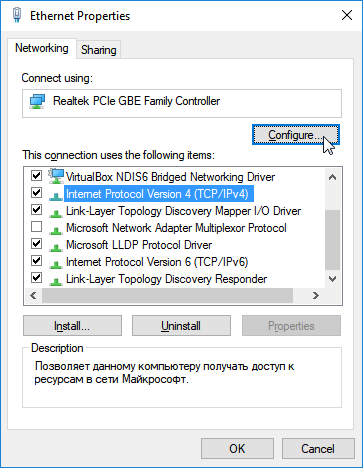Click the Realtek PCIe GBE controller icon
Screen dimensions: 363x468
point(37,101)
